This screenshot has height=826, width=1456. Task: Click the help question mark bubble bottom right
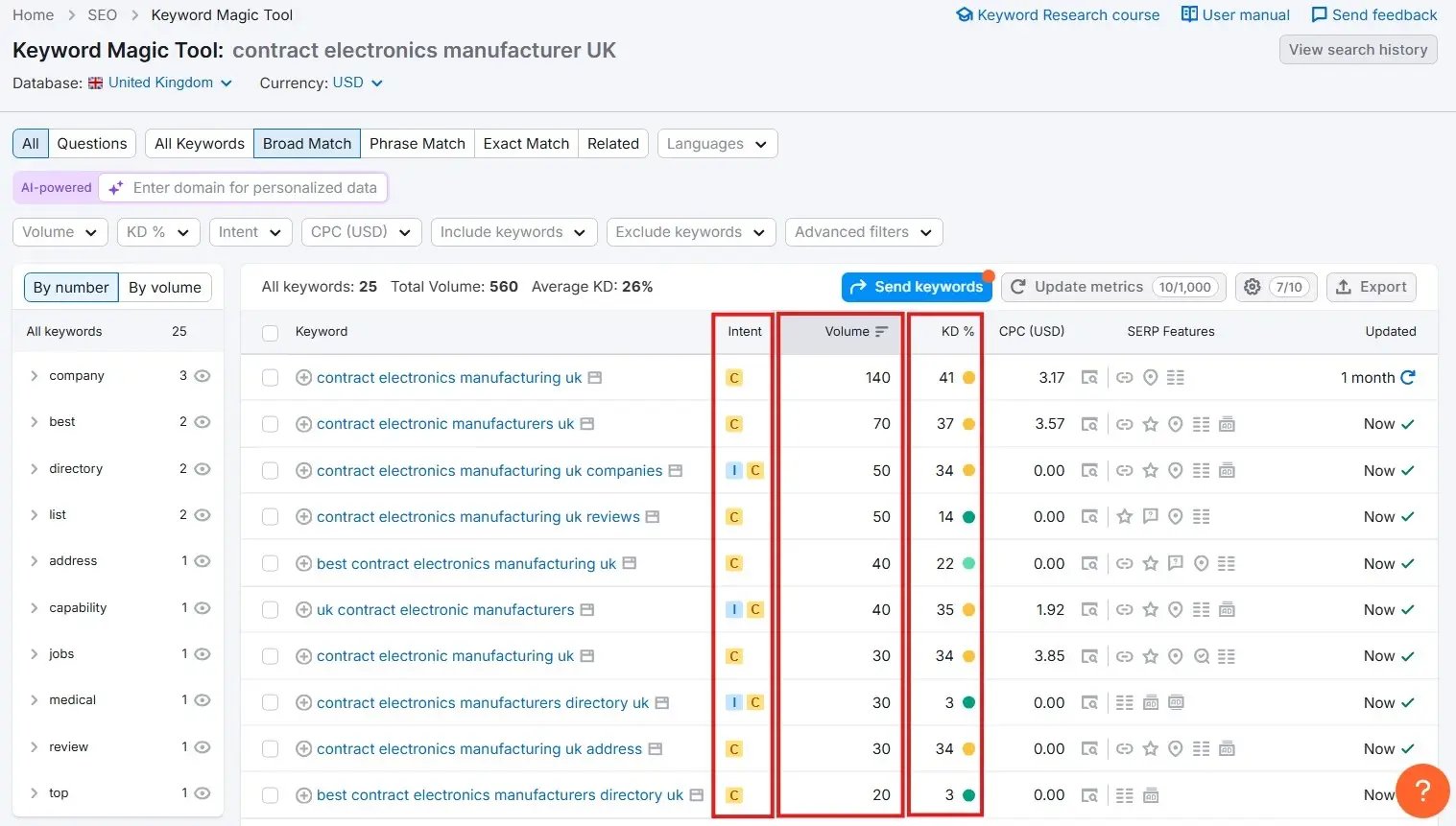[1422, 791]
